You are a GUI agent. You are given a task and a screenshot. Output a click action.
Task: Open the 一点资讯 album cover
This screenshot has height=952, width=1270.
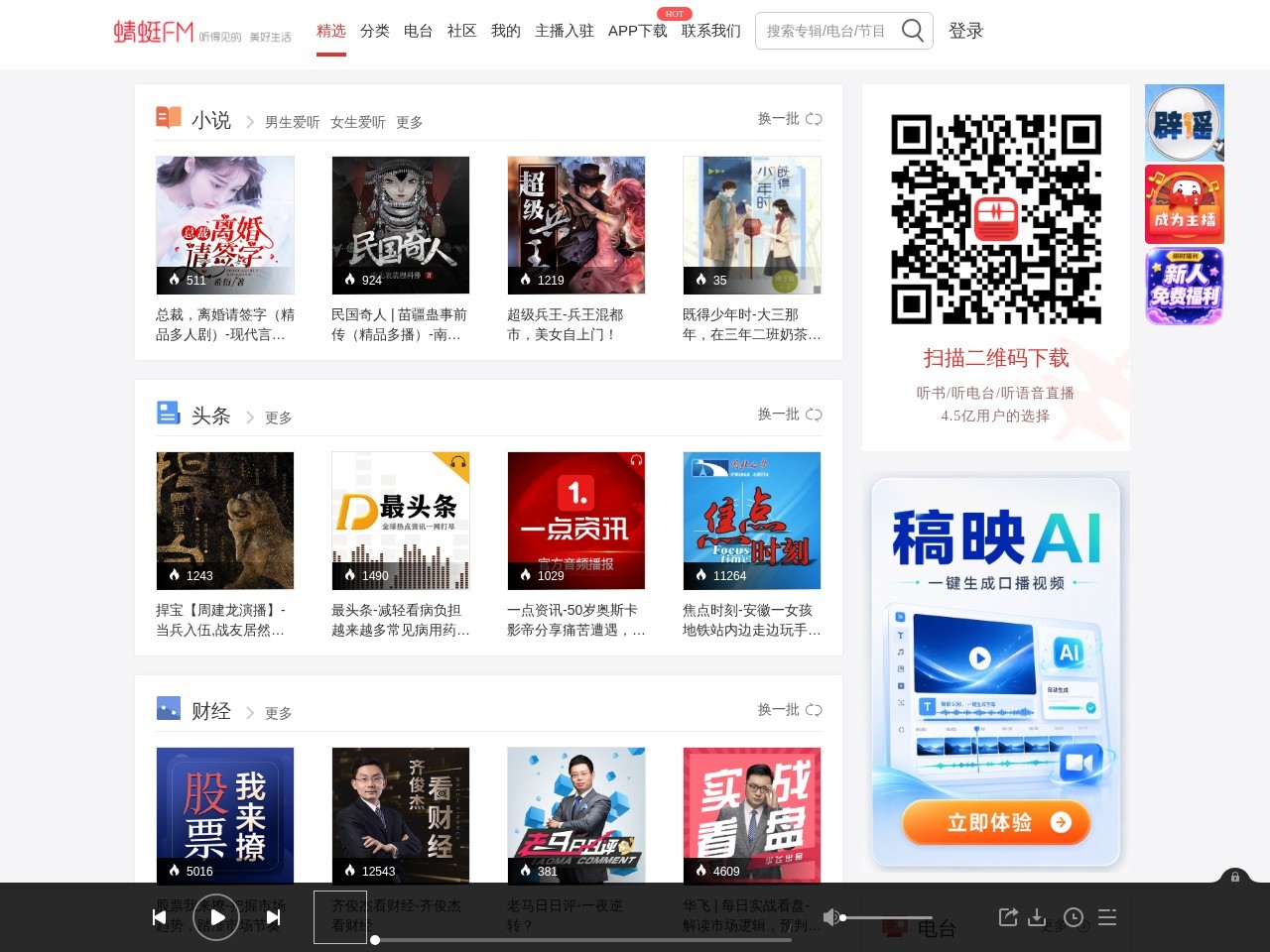tap(576, 521)
